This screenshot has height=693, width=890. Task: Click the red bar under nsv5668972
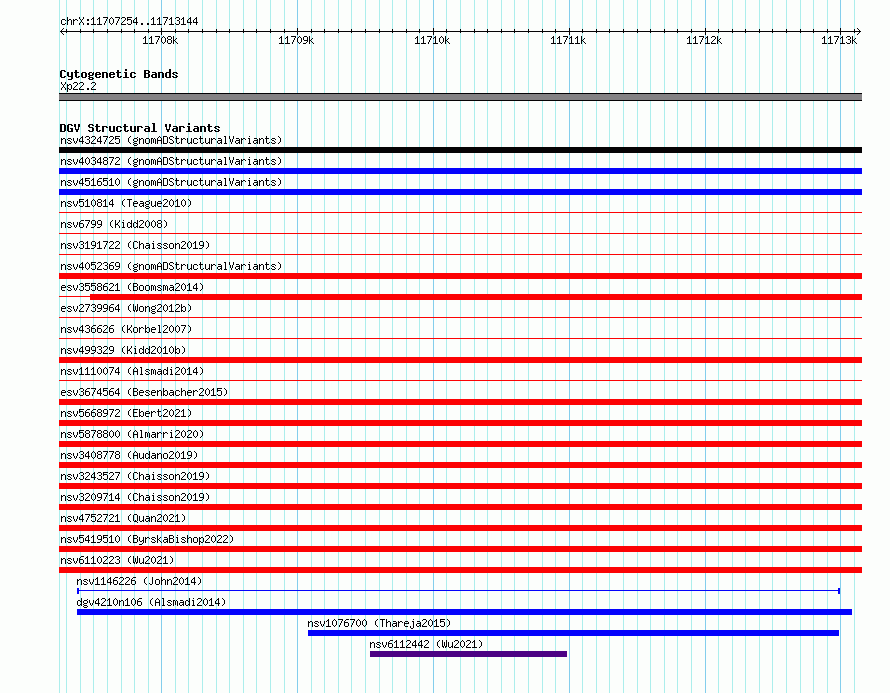point(460,423)
